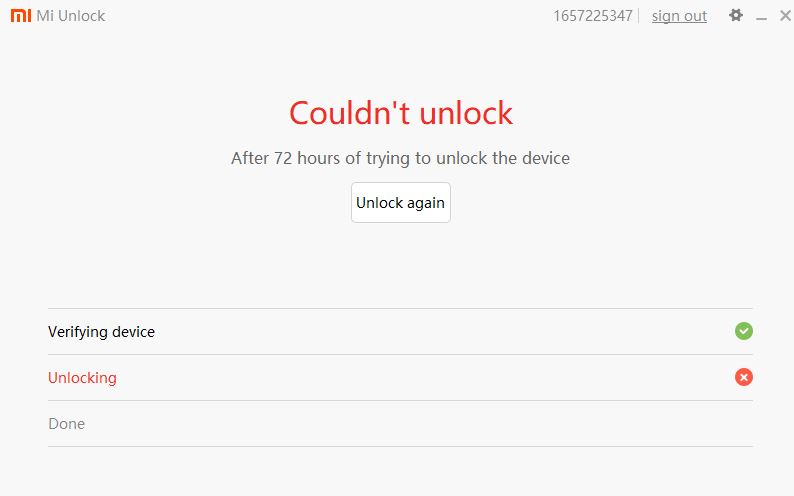The height and width of the screenshot is (496, 794).
Task: Click the After 72 hours message text
Action: tap(401, 158)
